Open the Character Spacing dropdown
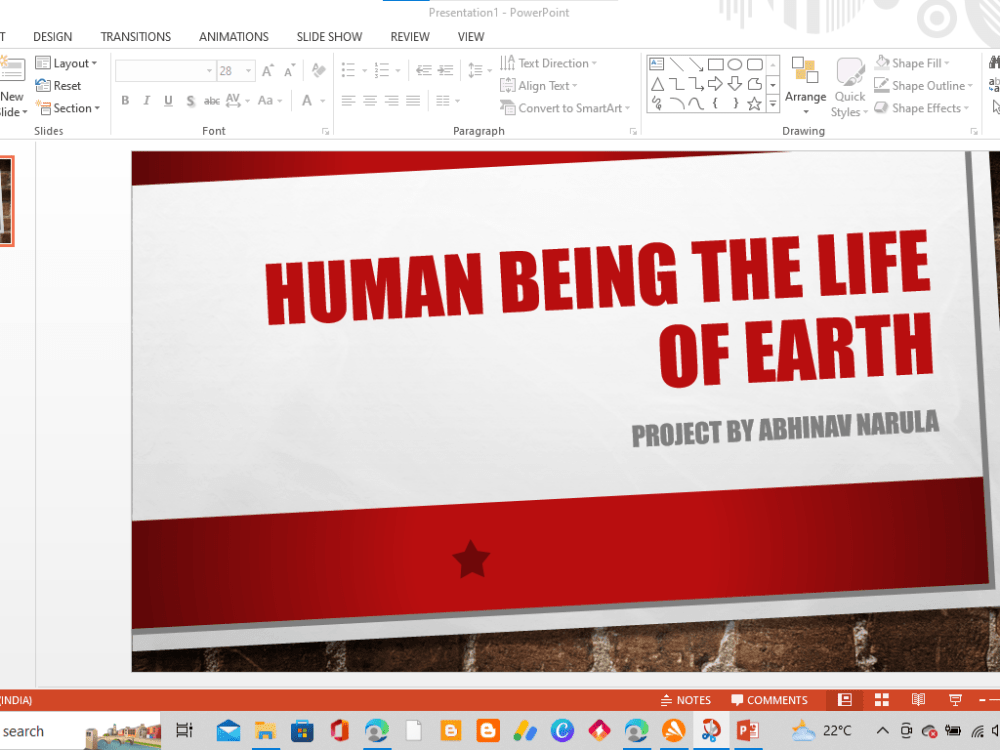1000x750 pixels. pyautogui.click(x=237, y=101)
